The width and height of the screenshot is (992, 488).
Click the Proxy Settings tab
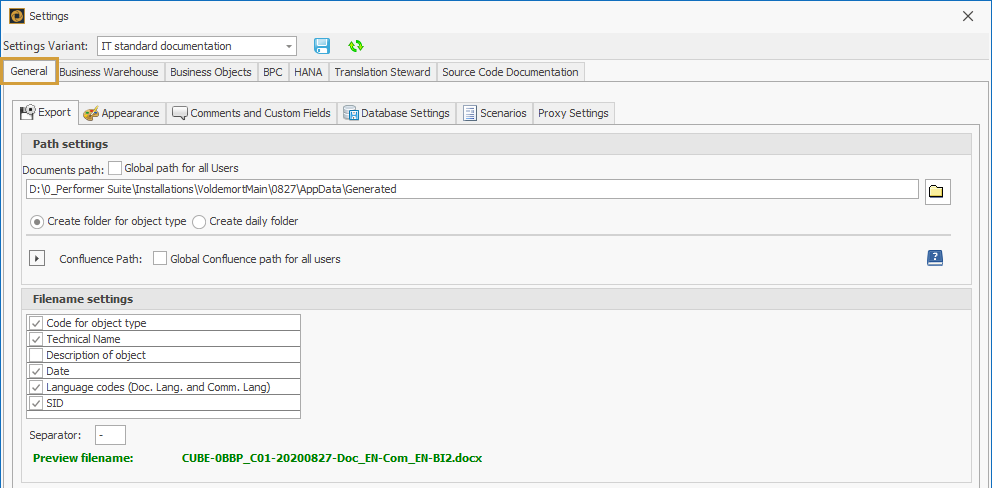(573, 113)
